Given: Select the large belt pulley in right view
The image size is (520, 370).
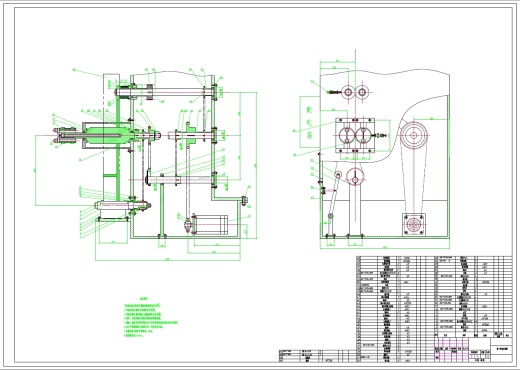Looking at the screenshot, I should click(414, 135).
